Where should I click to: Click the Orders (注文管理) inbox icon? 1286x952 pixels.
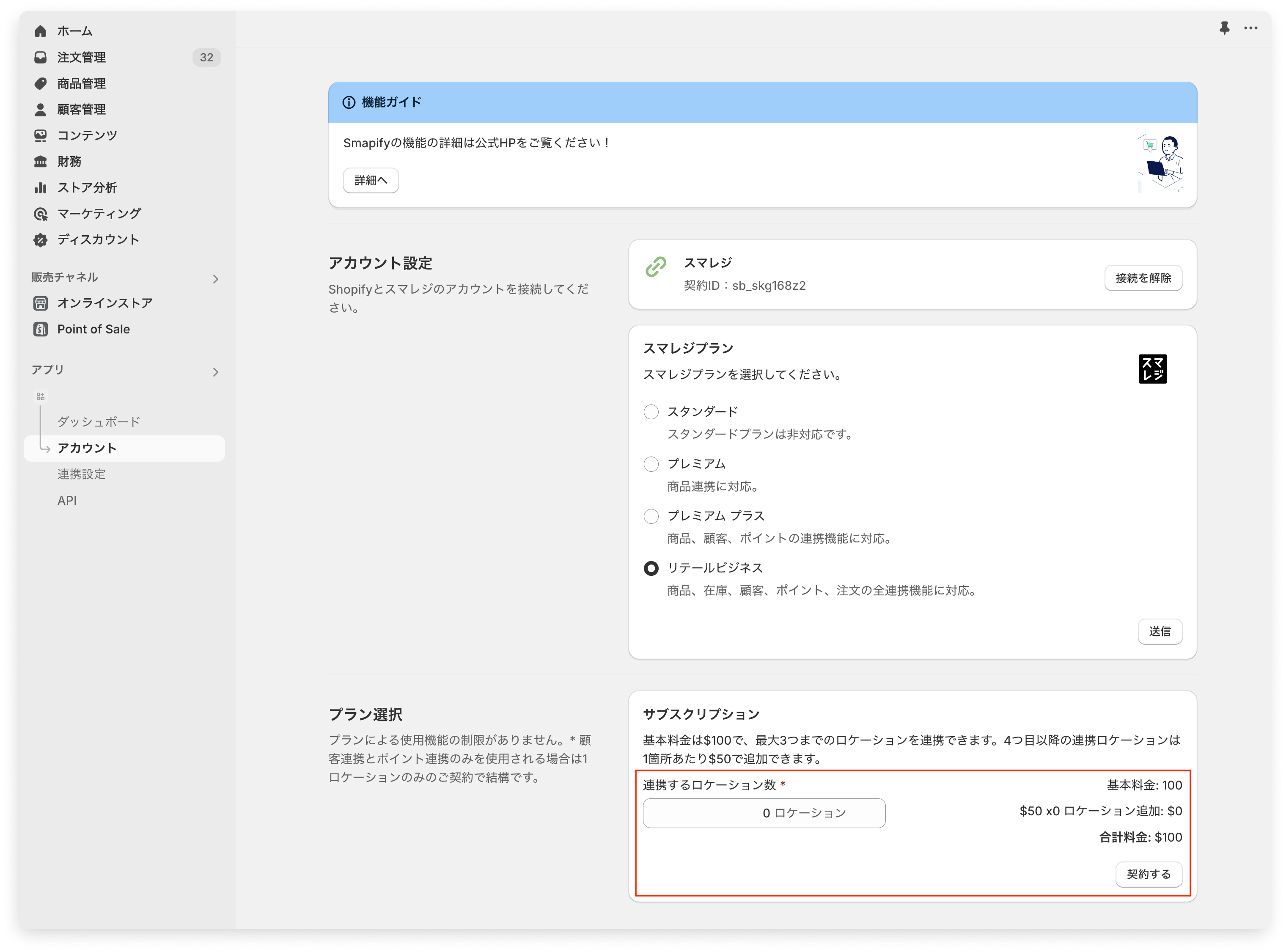[40, 57]
